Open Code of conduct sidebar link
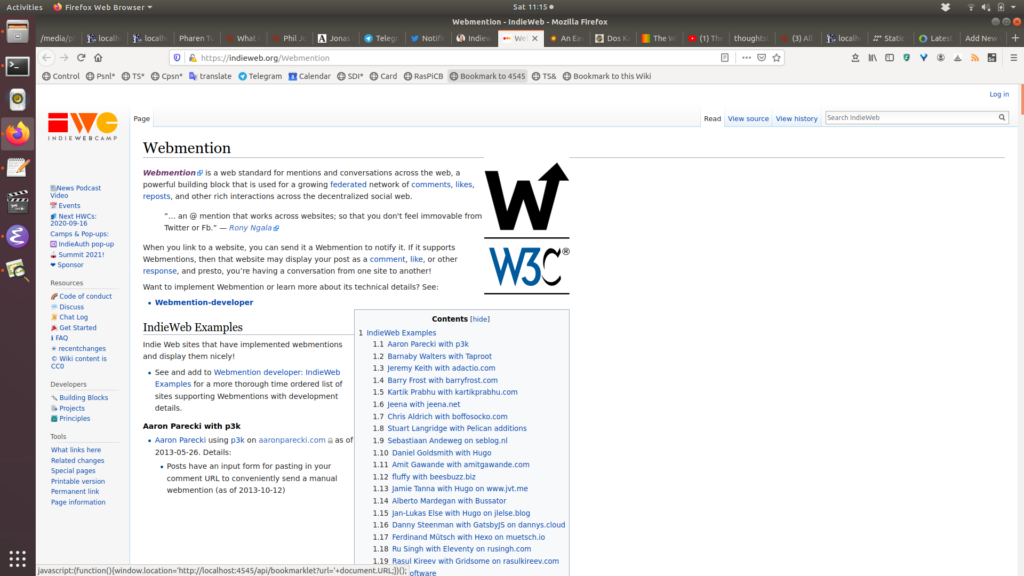 point(86,296)
